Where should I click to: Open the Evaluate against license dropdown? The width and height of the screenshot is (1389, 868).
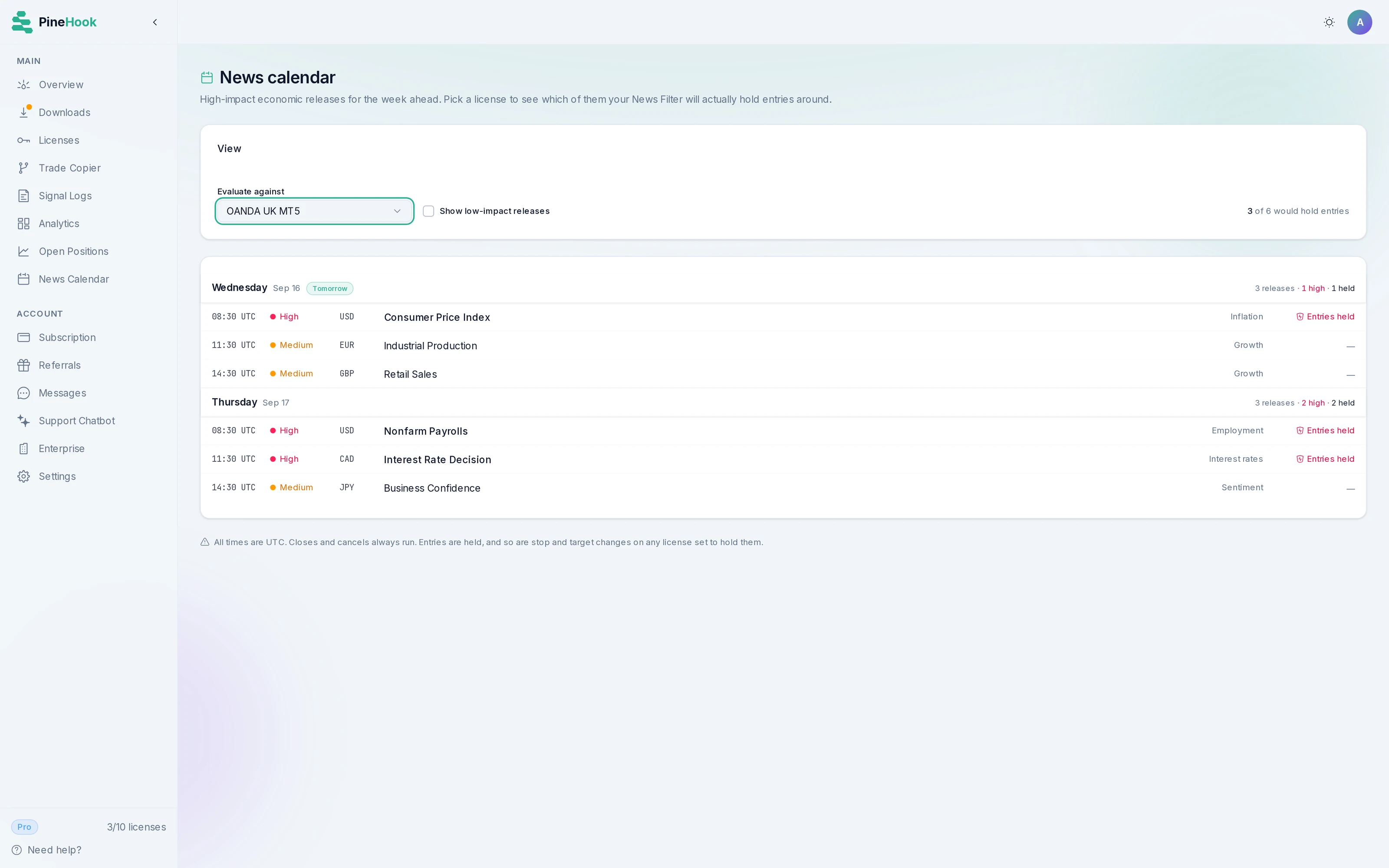[315, 211]
